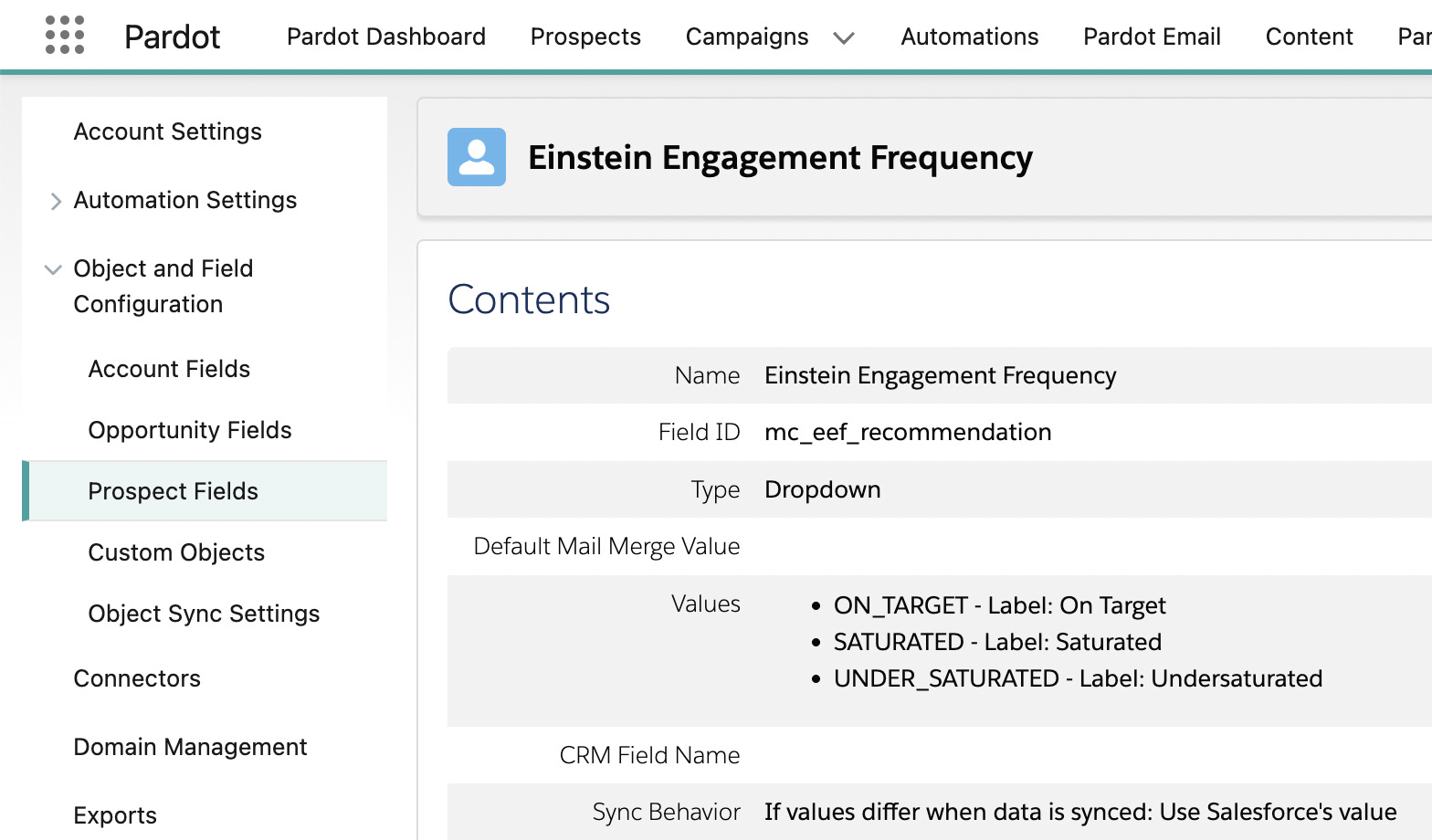Open Opportunity Fields in sidebar
This screenshot has width=1432, height=840.
190,430
